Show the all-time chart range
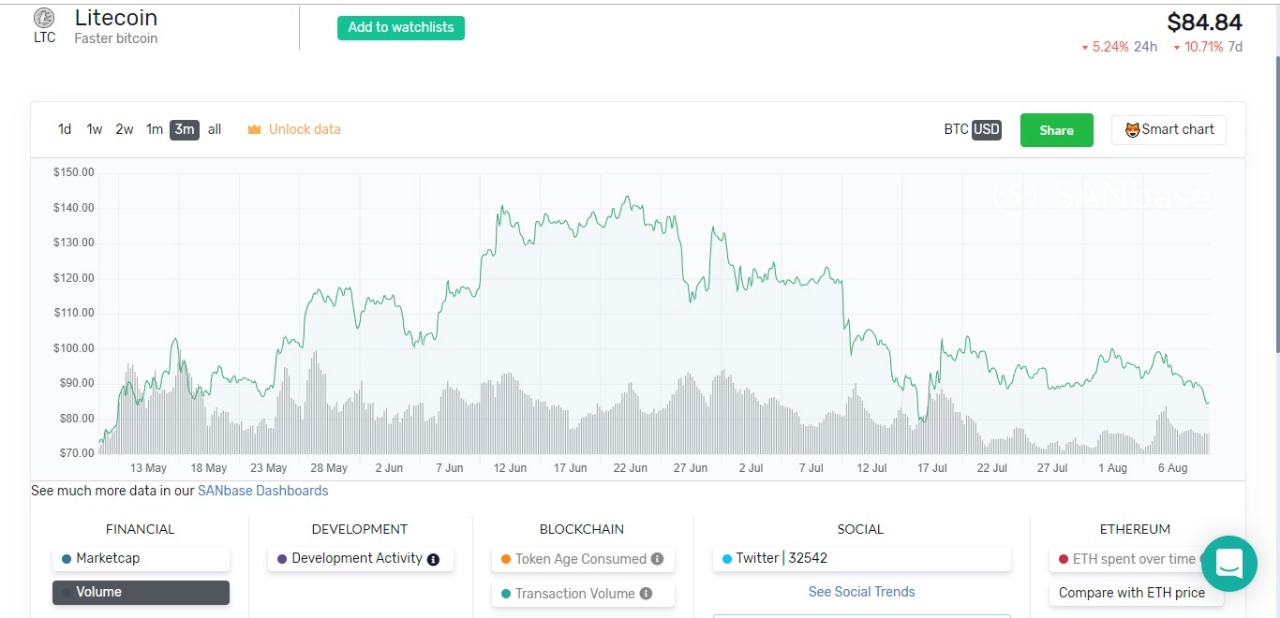This screenshot has width=1280, height=618. (214, 130)
